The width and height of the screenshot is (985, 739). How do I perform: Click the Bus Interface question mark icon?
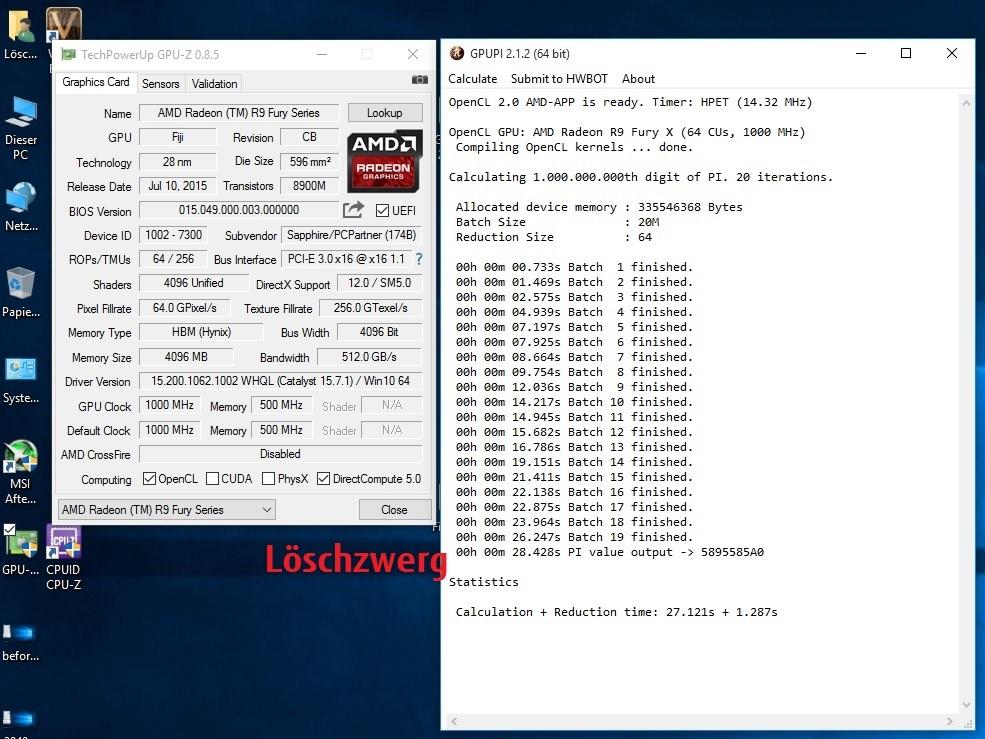tap(419, 259)
